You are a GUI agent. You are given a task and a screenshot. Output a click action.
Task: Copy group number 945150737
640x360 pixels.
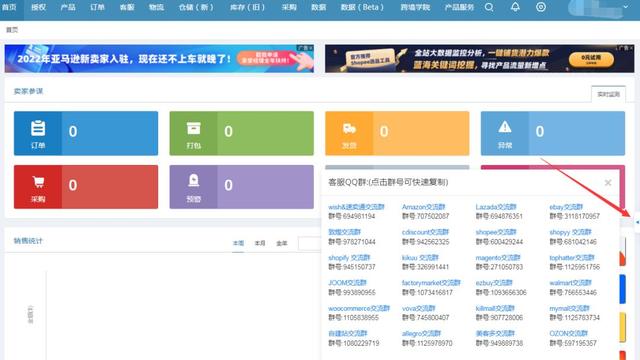(352, 267)
